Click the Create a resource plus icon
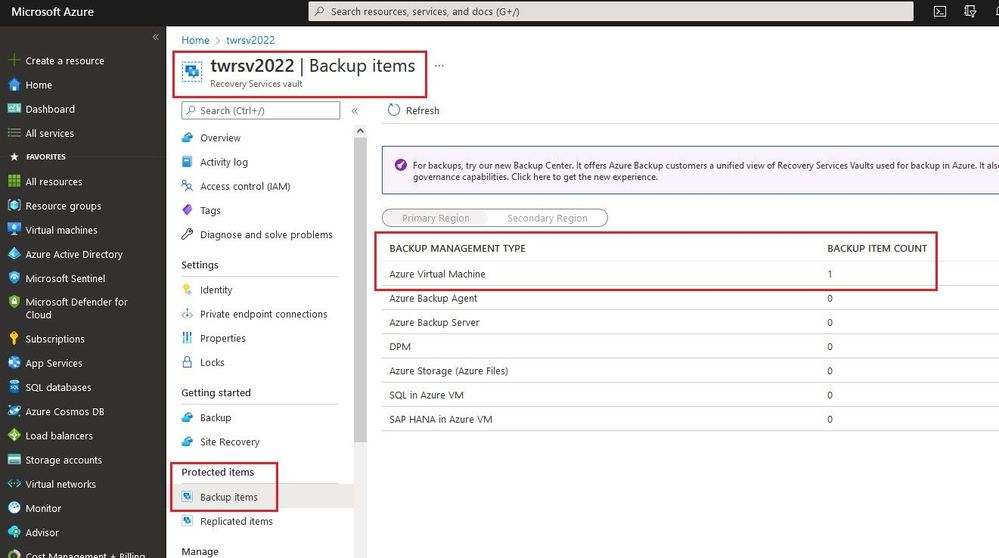 tap(14, 60)
